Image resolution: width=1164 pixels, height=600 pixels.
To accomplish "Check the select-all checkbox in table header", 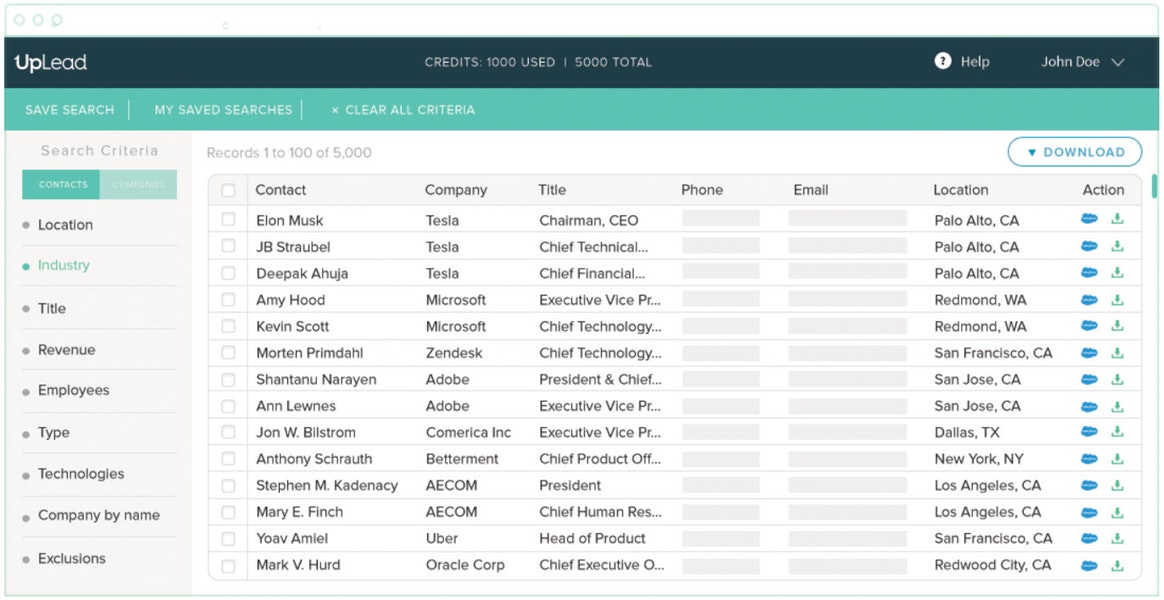I will (229, 190).
